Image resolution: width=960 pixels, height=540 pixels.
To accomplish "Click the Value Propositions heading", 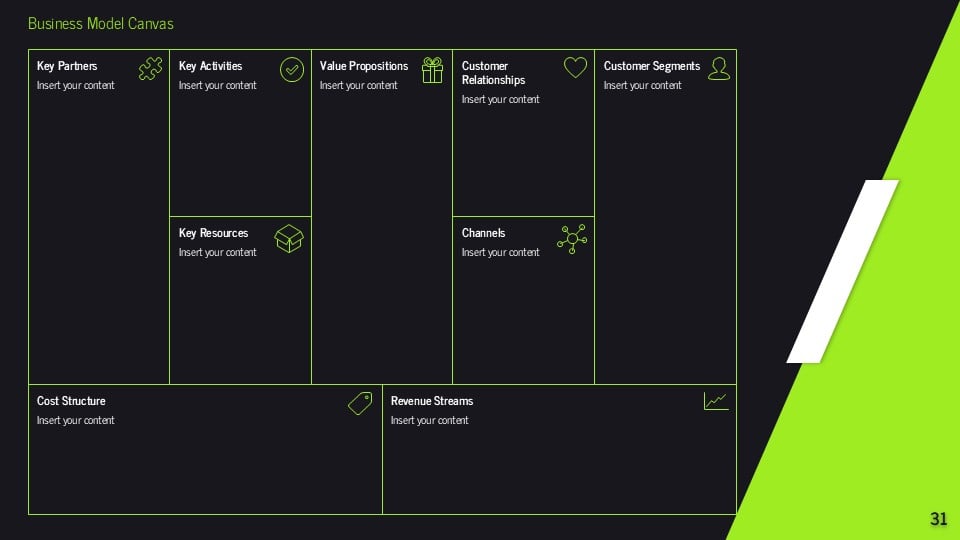I will [x=364, y=66].
